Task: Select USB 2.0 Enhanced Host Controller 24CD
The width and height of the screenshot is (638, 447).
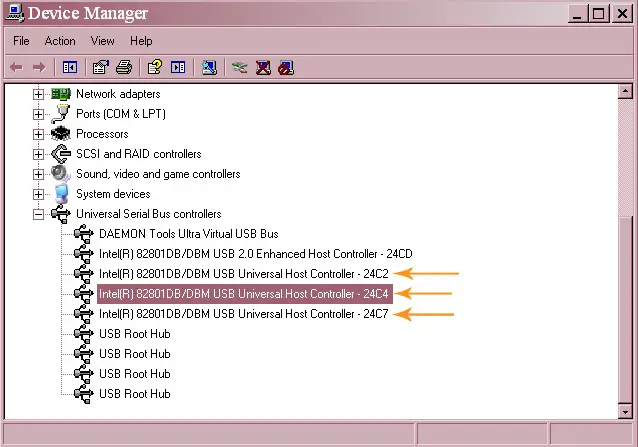Action: (x=256, y=254)
